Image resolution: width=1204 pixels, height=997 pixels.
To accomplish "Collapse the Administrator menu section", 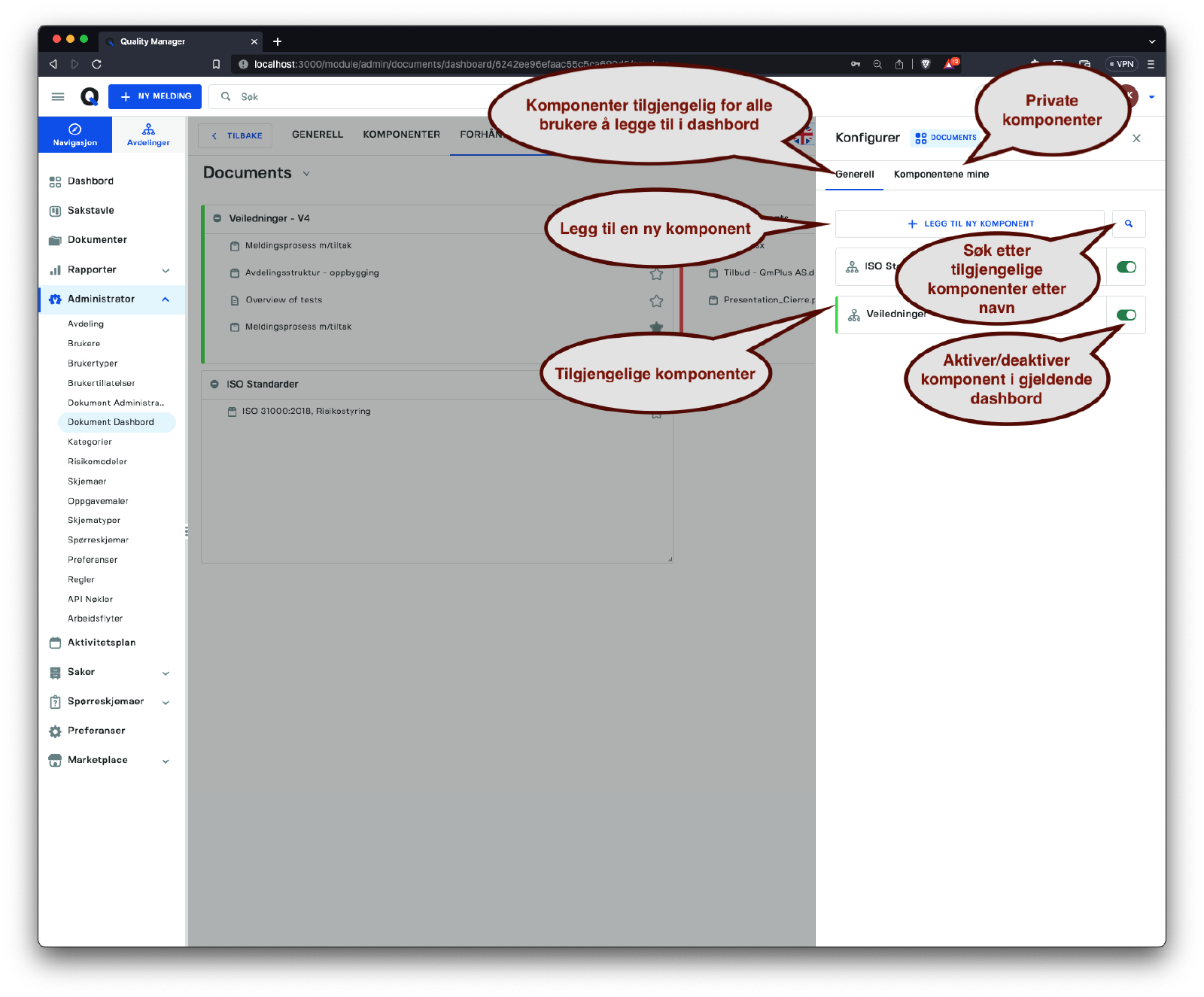I will 166,299.
